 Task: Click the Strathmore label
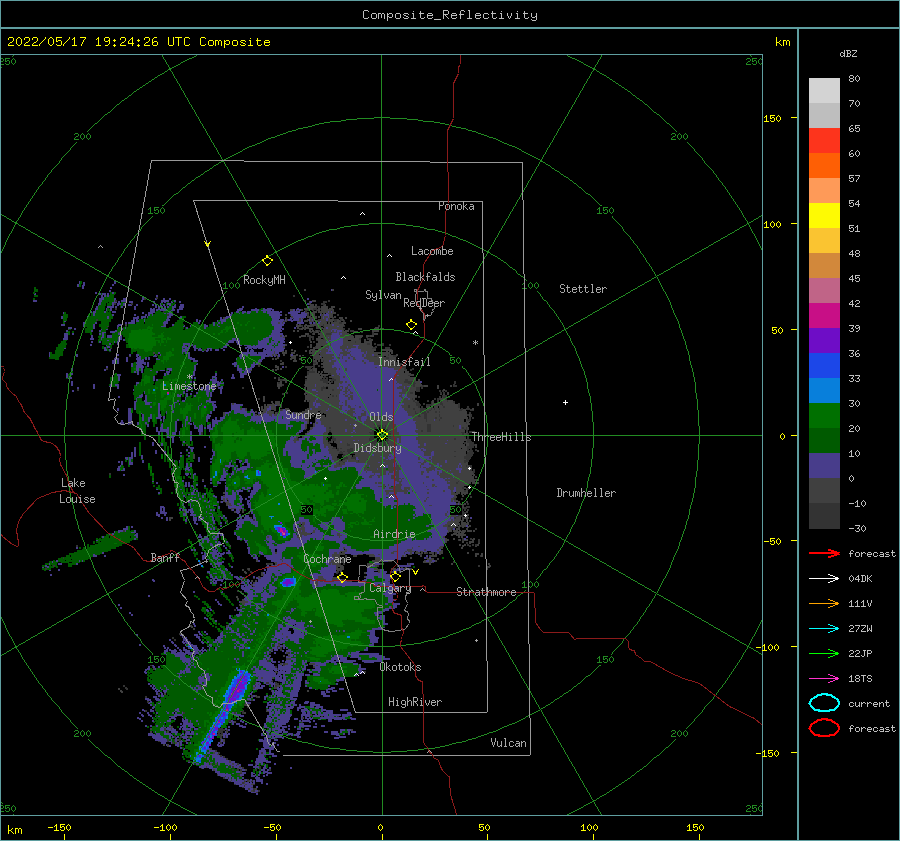click(486, 592)
